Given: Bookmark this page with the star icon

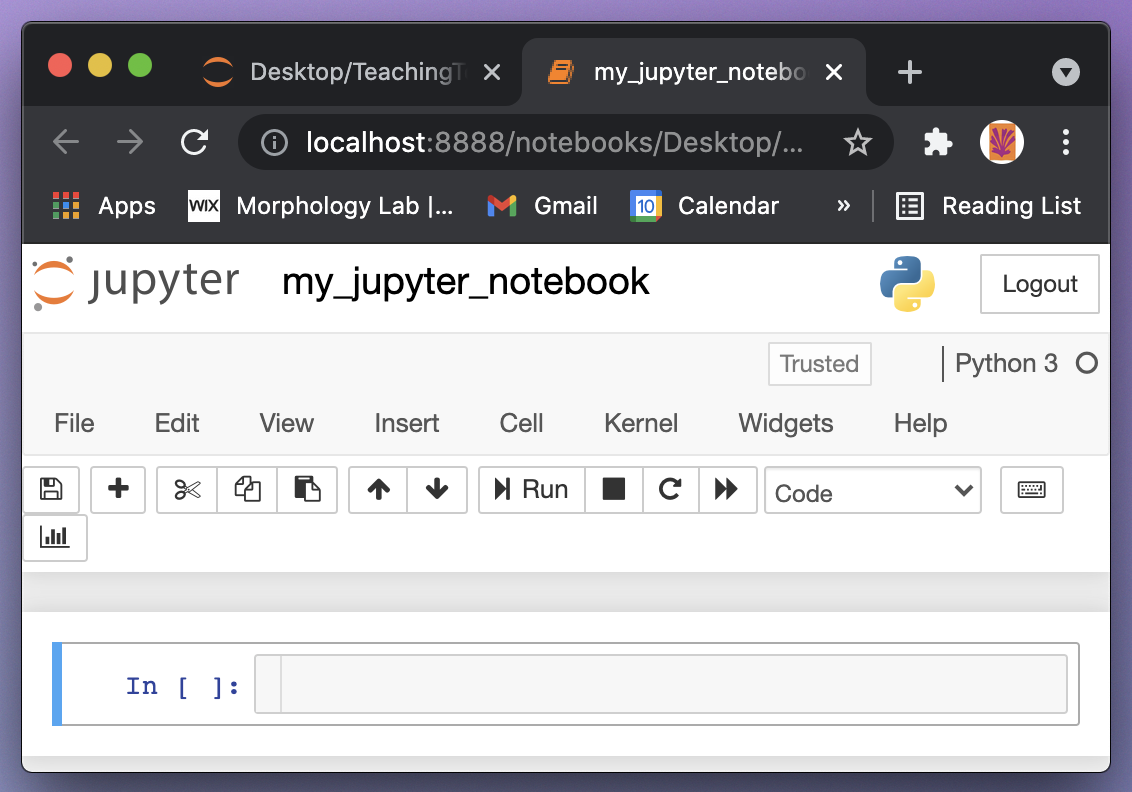Looking at the screenshot, I should pos(858,142).
